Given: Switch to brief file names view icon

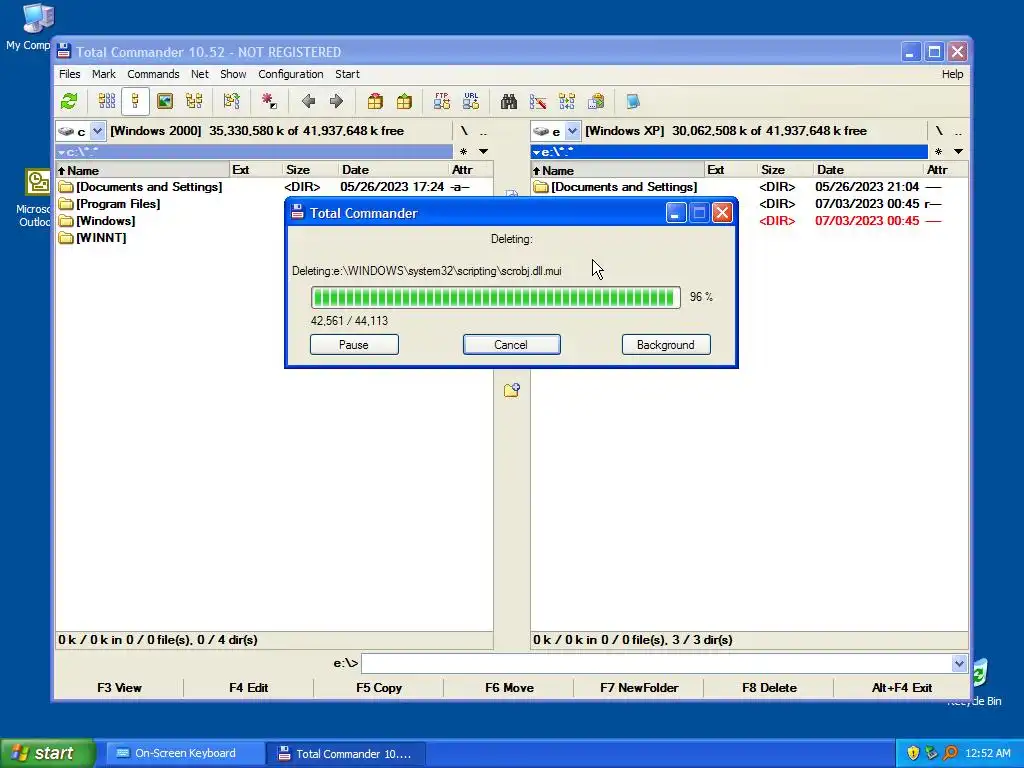Looking at the screenshot, I should point(106,101).
